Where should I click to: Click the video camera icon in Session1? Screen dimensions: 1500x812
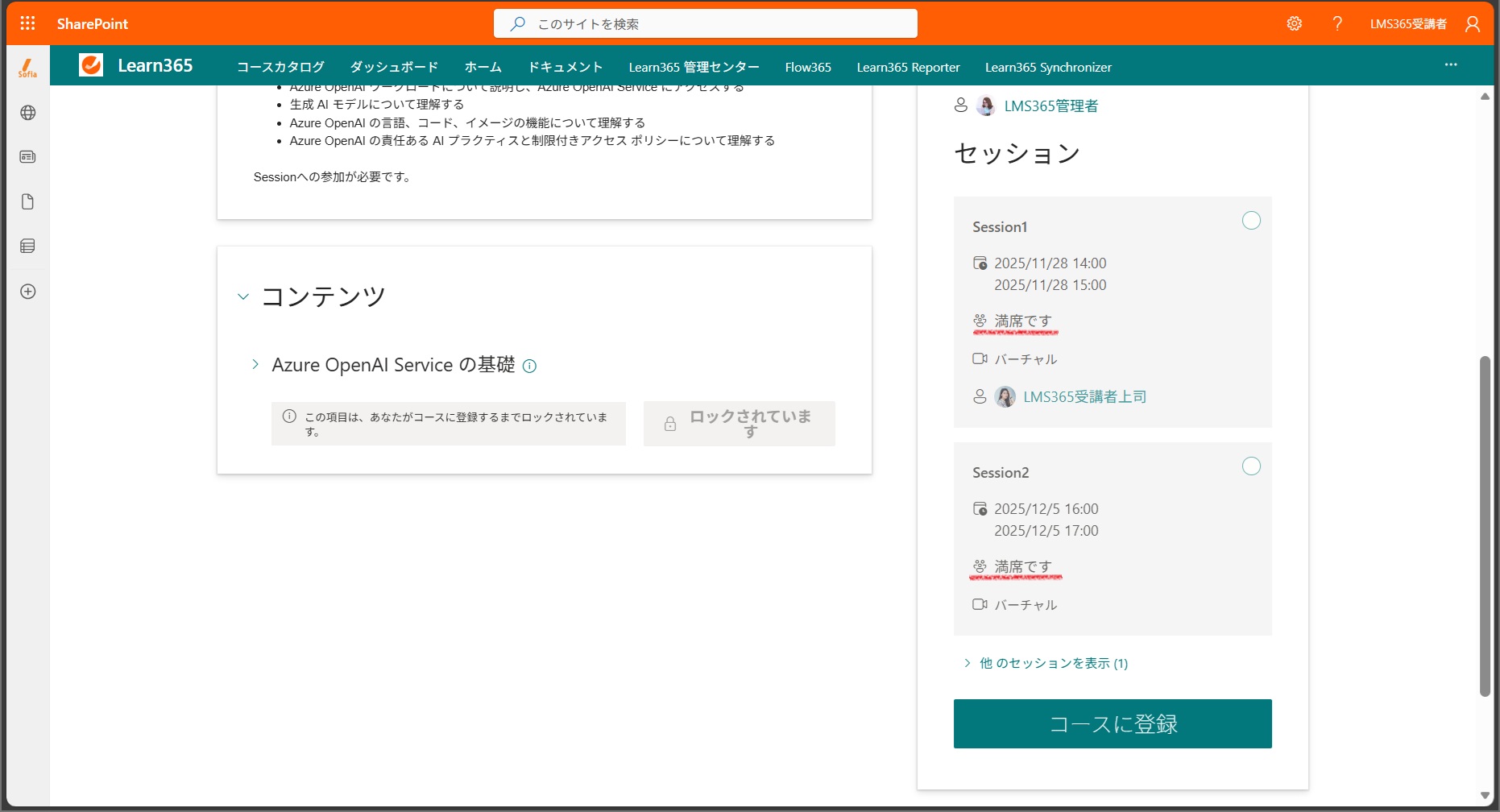click(x=980, y=358)
